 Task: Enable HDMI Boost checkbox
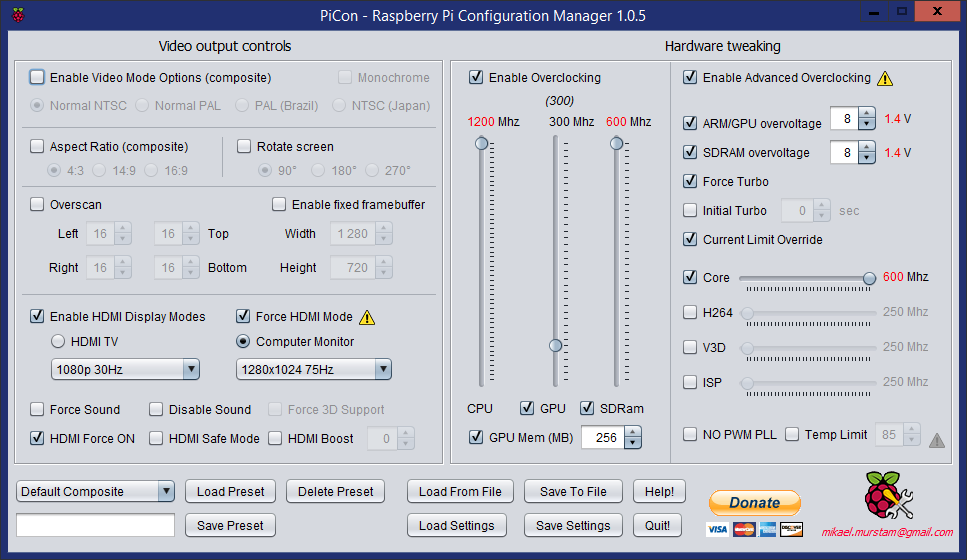tap(275, 438)
